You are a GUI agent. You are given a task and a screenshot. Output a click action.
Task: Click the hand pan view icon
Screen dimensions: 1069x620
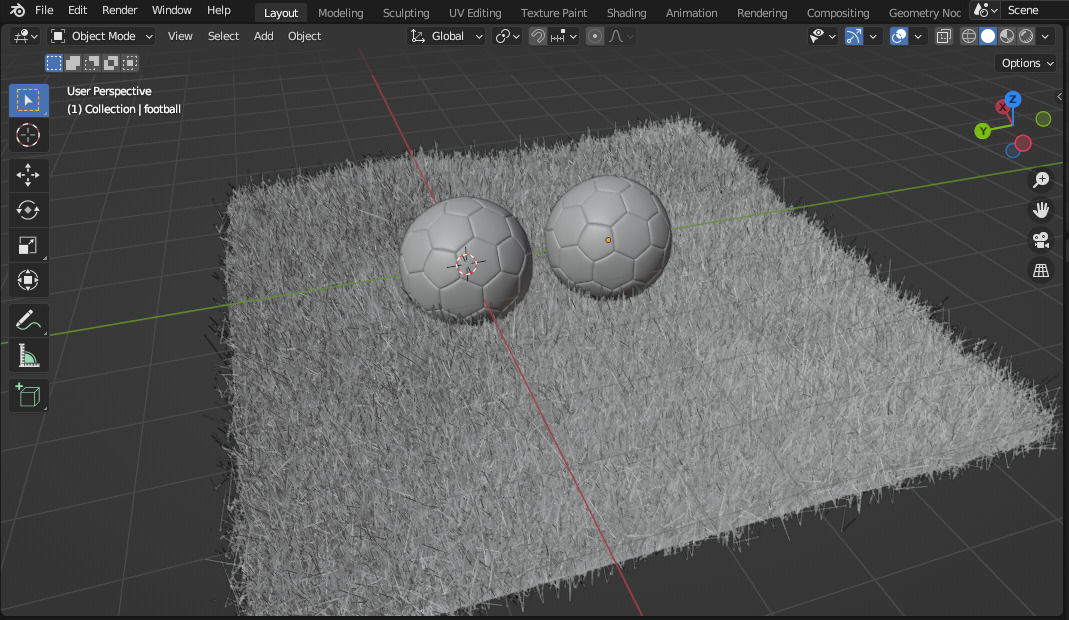coord(1041,209)
